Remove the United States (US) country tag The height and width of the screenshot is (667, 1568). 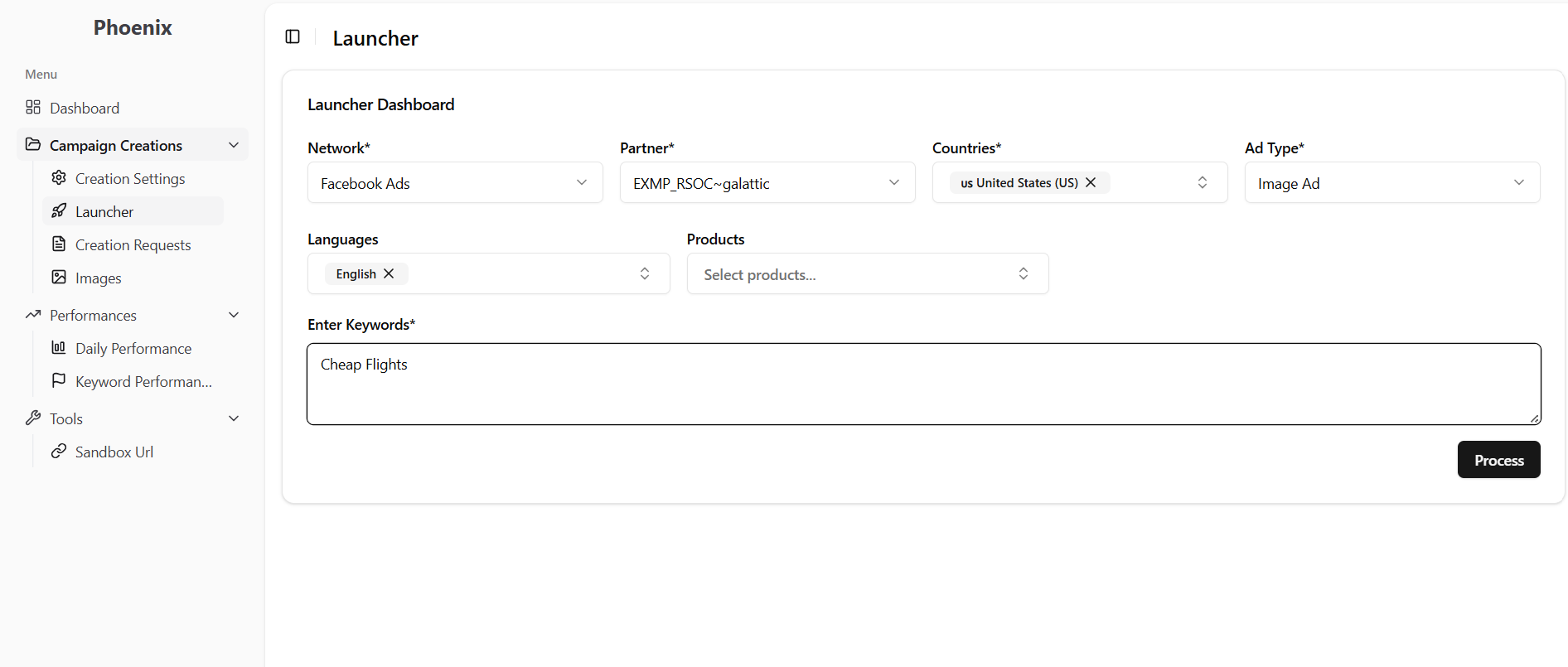point(1091,182)
